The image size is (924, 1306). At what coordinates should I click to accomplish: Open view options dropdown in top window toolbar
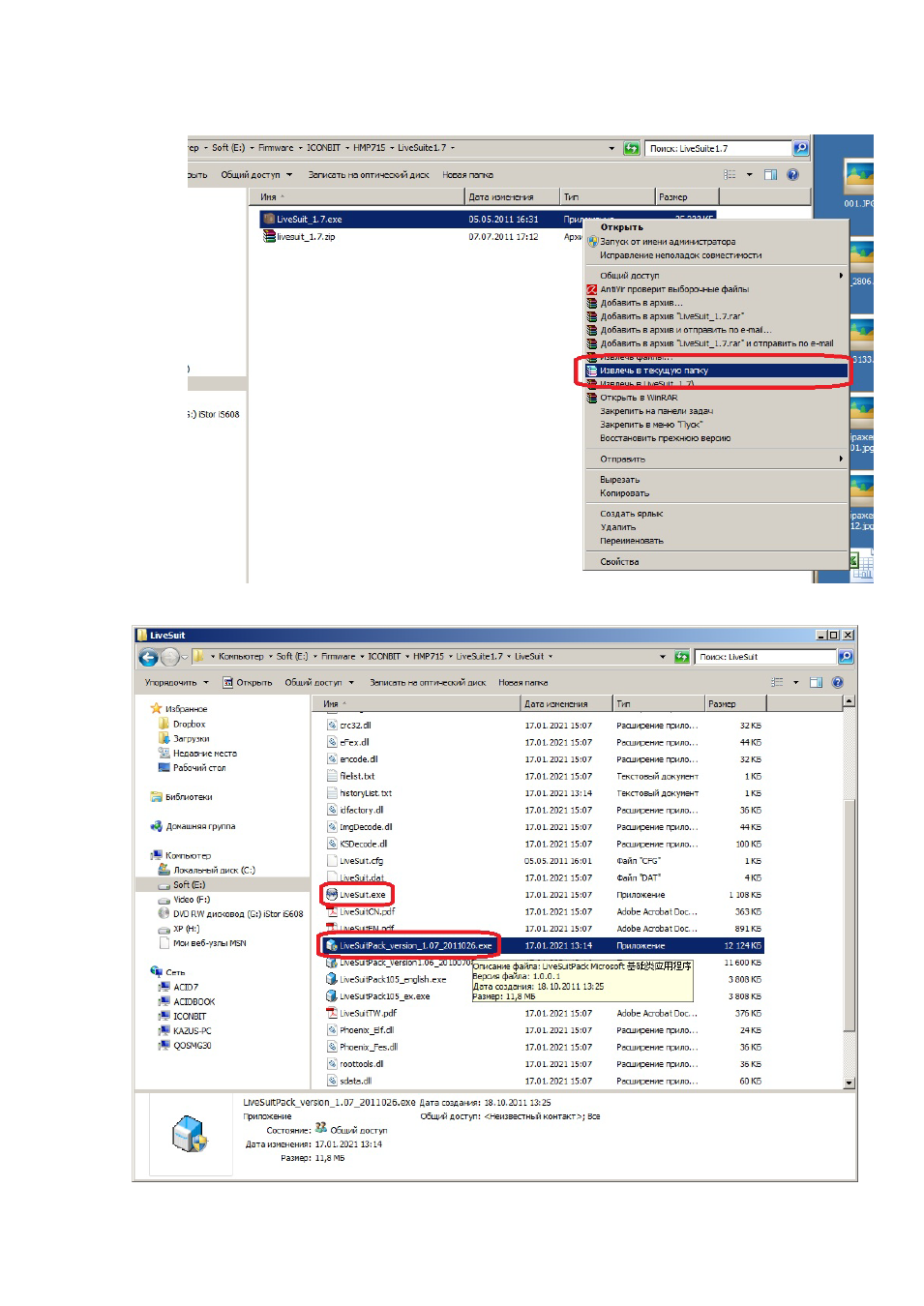pos(749,175)
